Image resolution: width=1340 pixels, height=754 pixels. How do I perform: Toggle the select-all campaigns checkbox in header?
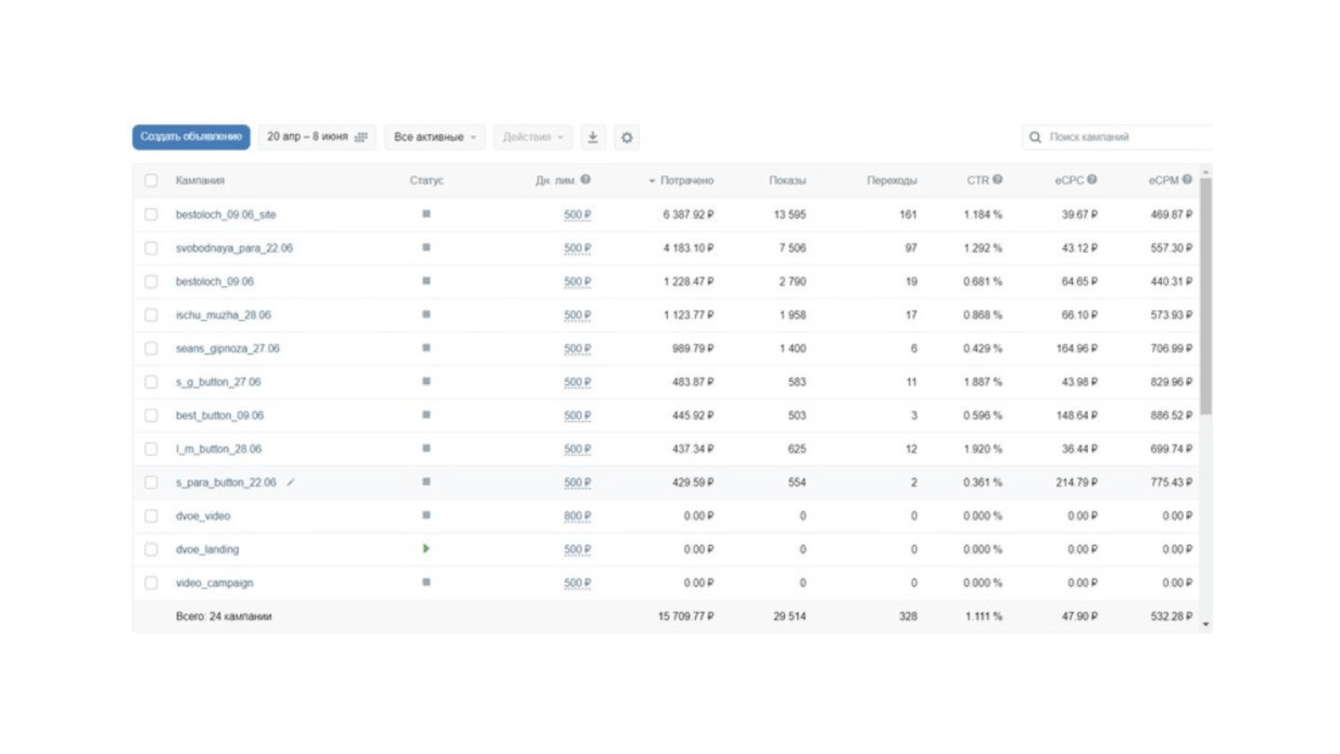pos(151,181)
